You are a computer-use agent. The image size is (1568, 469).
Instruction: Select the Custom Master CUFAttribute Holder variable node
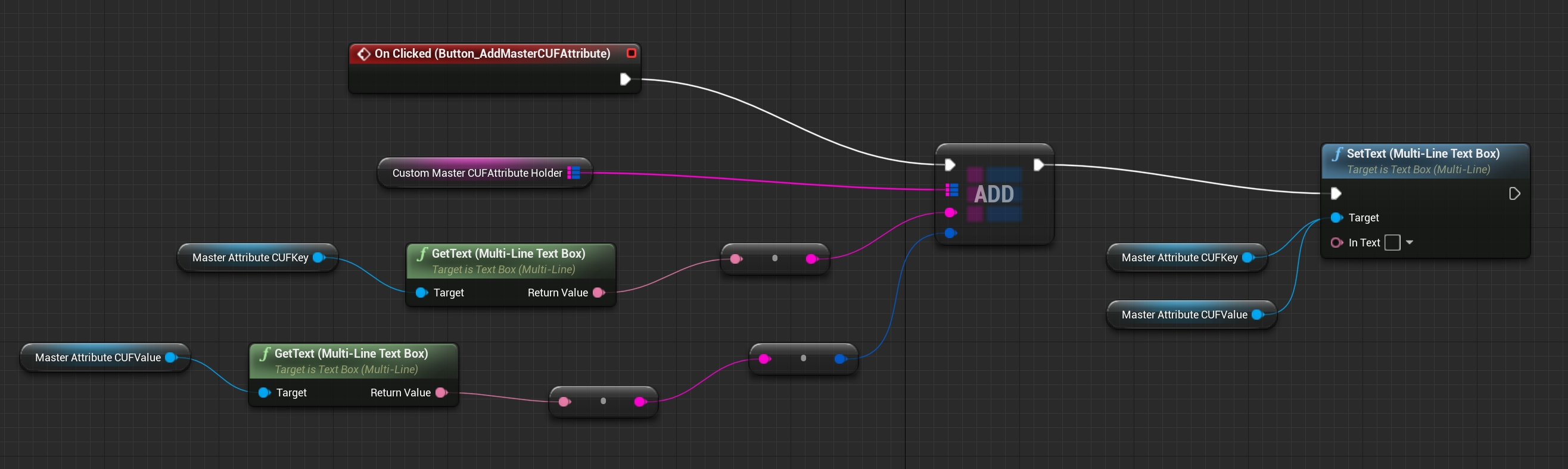[477, 173]
